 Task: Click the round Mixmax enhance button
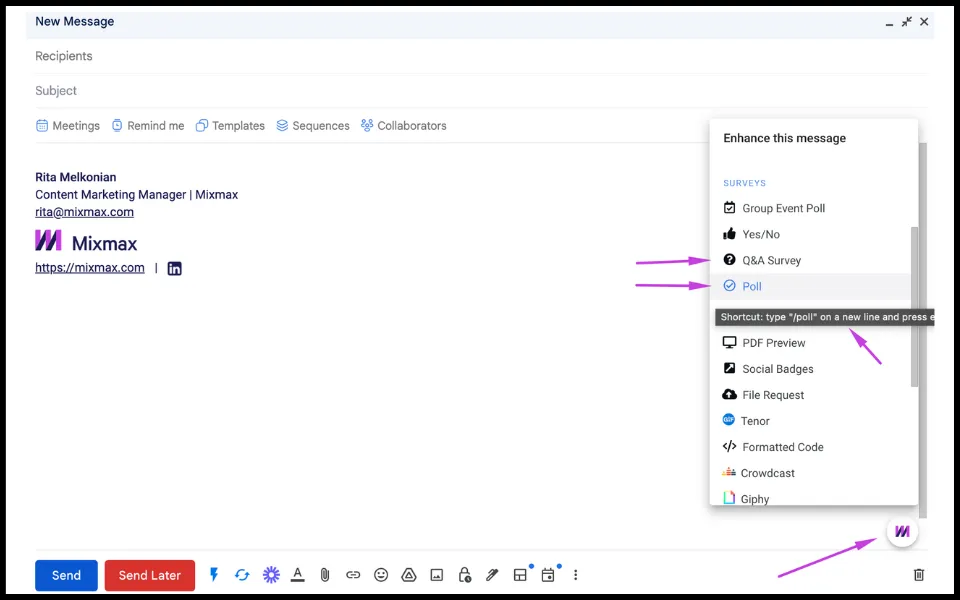(902, 531)
